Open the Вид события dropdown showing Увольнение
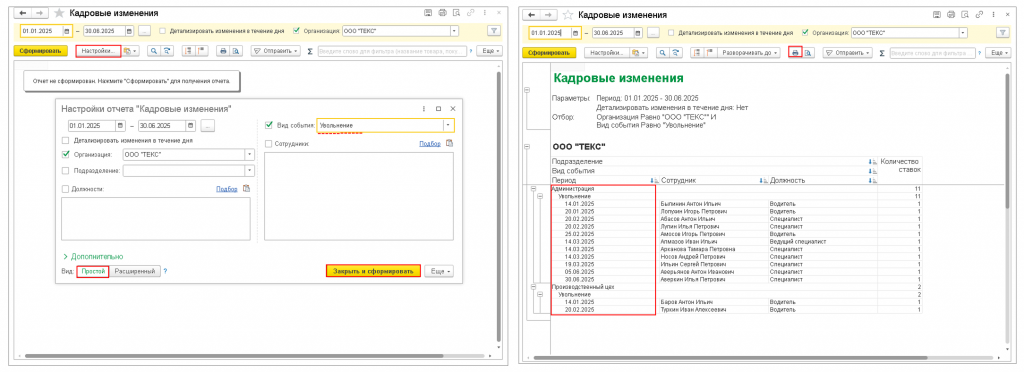The image size is (1024, 372). tap(449, 125)
